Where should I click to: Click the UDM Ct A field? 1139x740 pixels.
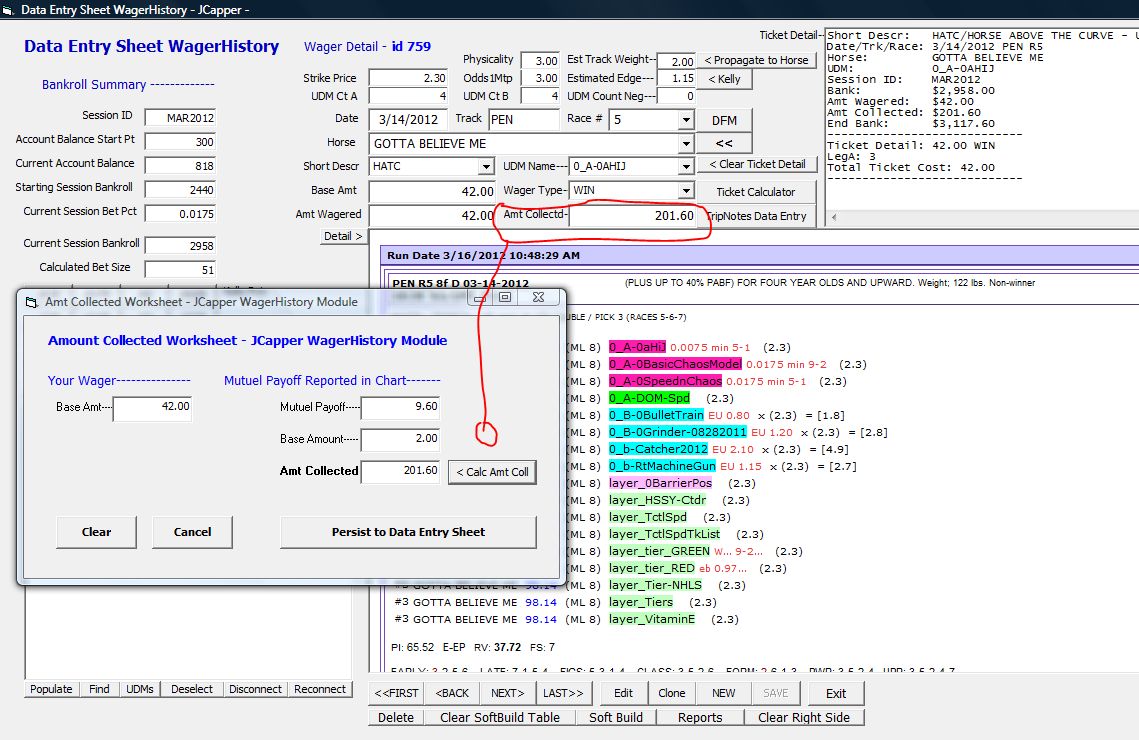[x=408, y=96]
